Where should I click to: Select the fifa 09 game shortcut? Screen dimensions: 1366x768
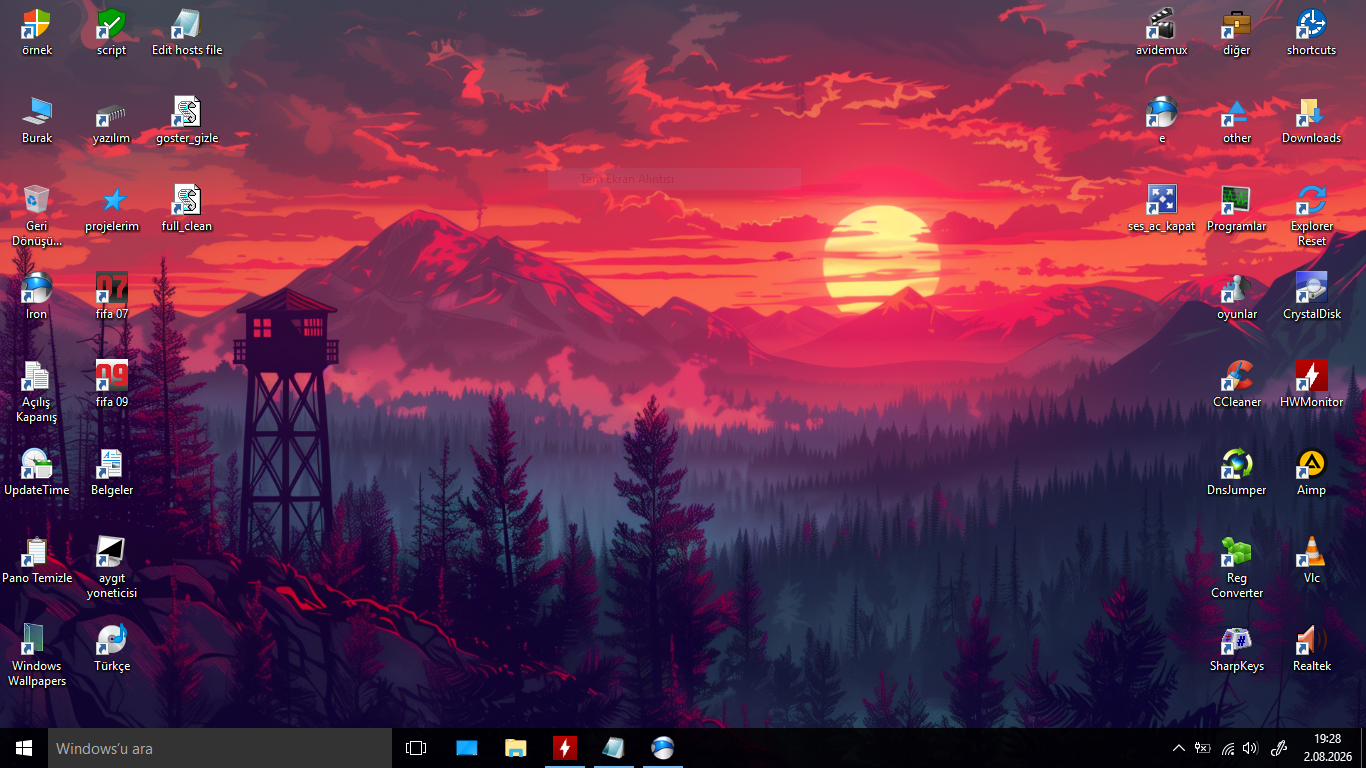tap(111, 384)
